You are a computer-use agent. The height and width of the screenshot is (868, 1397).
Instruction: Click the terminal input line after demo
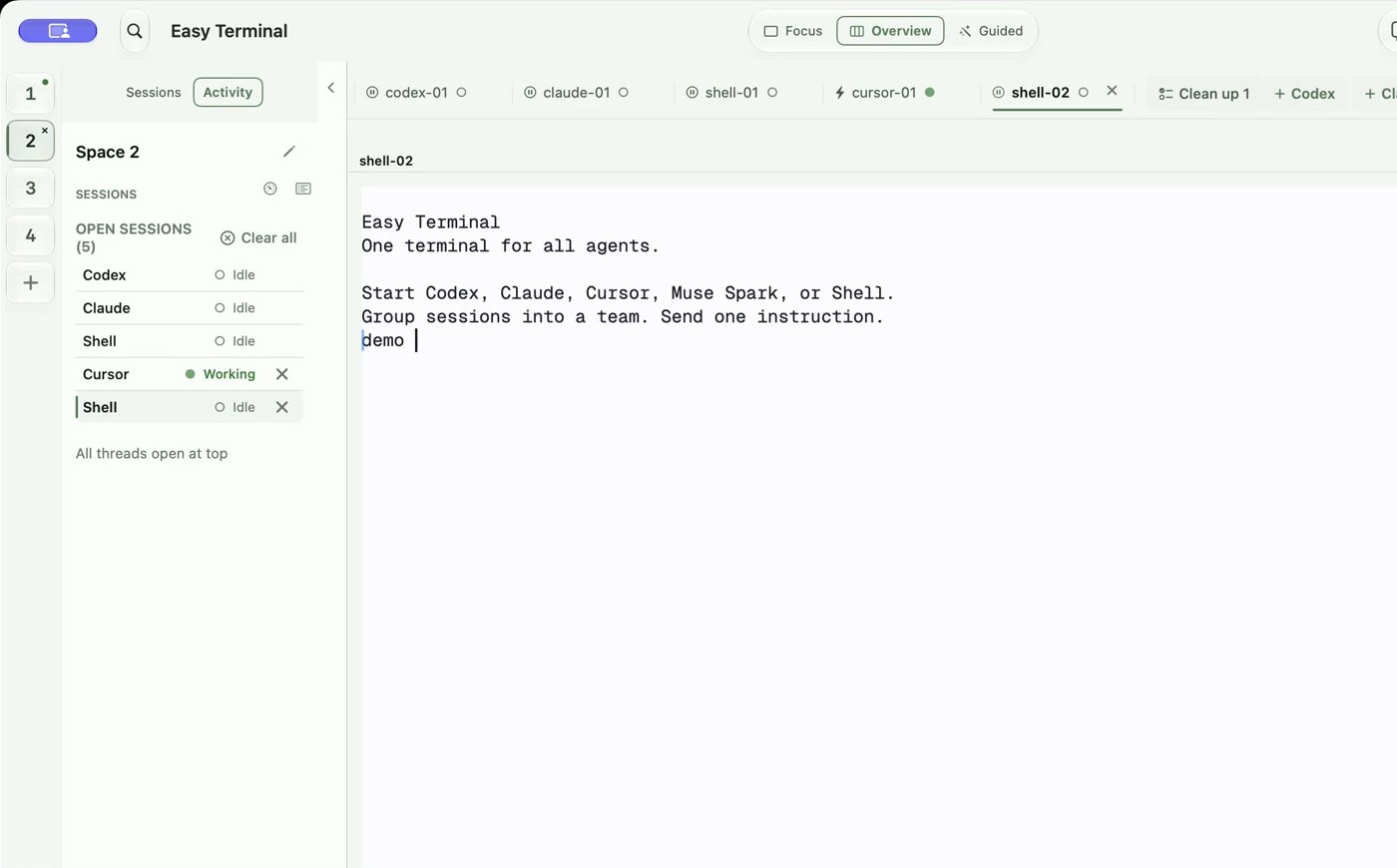[416, 340]
